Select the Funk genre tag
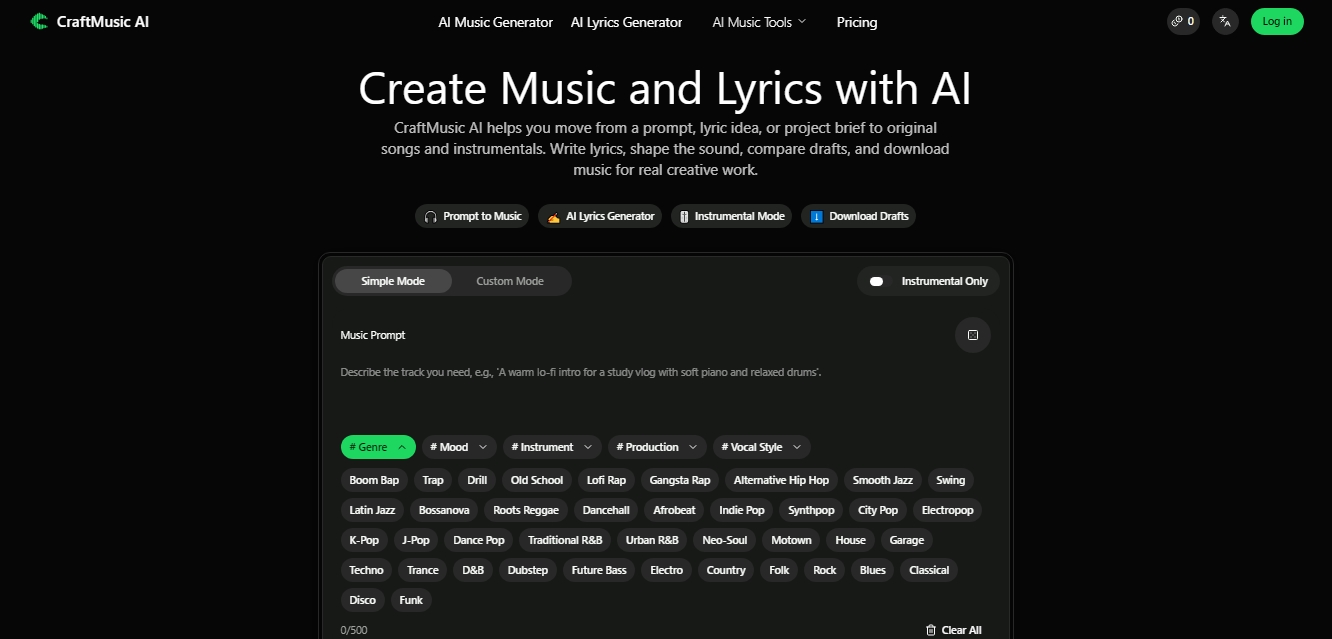Screen dimensions: 1332x639 [x=411, y=600]
